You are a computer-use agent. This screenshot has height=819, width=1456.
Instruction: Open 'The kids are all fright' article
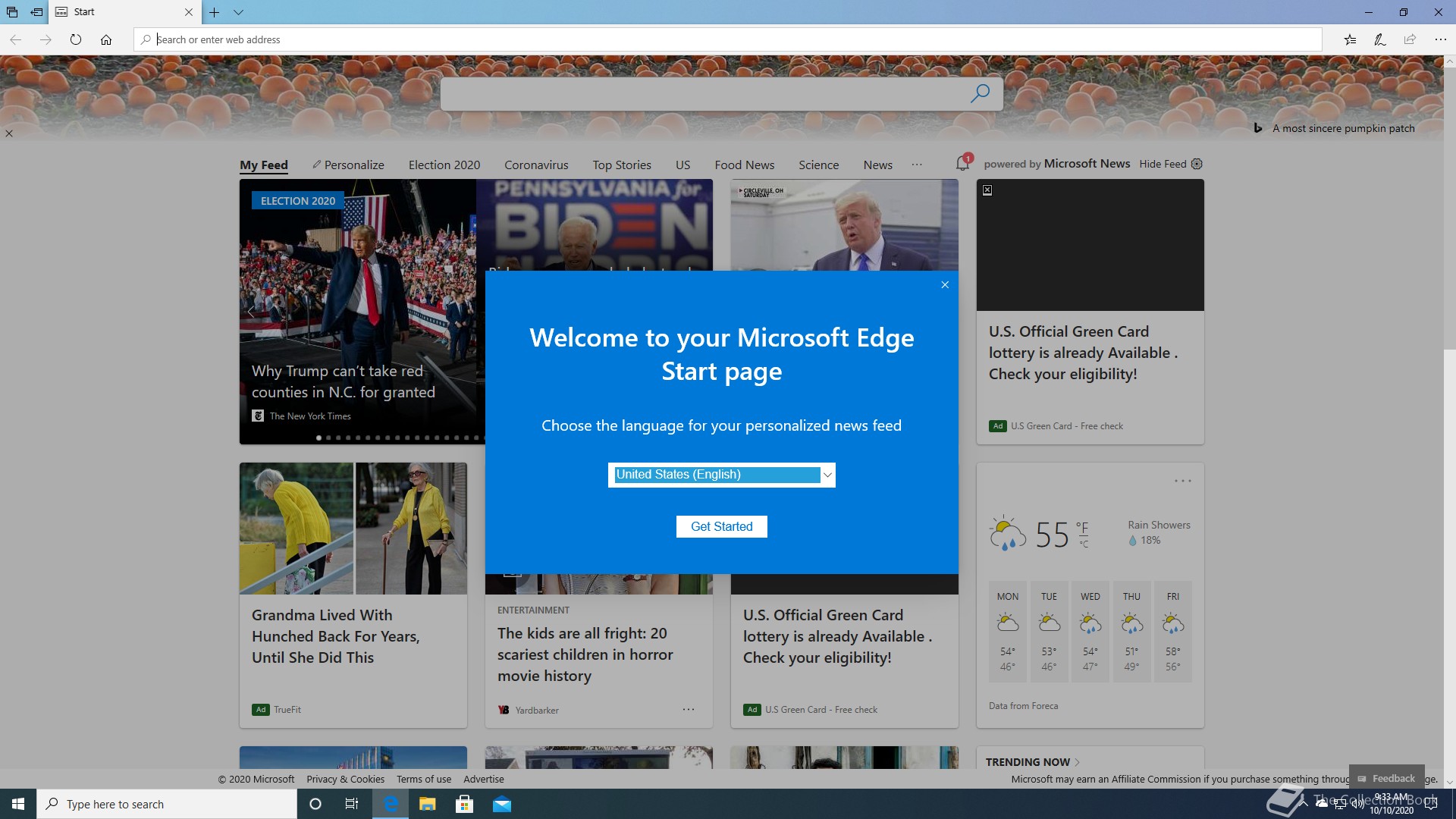[x=585, y=654]
